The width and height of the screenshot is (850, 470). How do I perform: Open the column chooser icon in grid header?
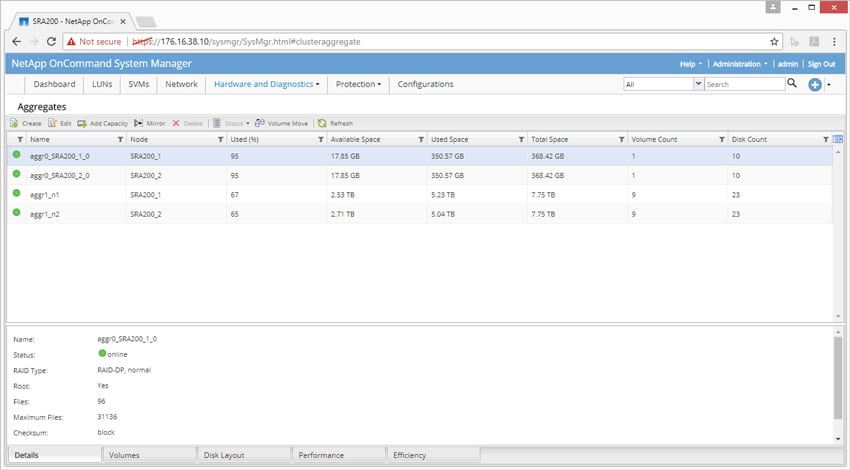[838, 139]
